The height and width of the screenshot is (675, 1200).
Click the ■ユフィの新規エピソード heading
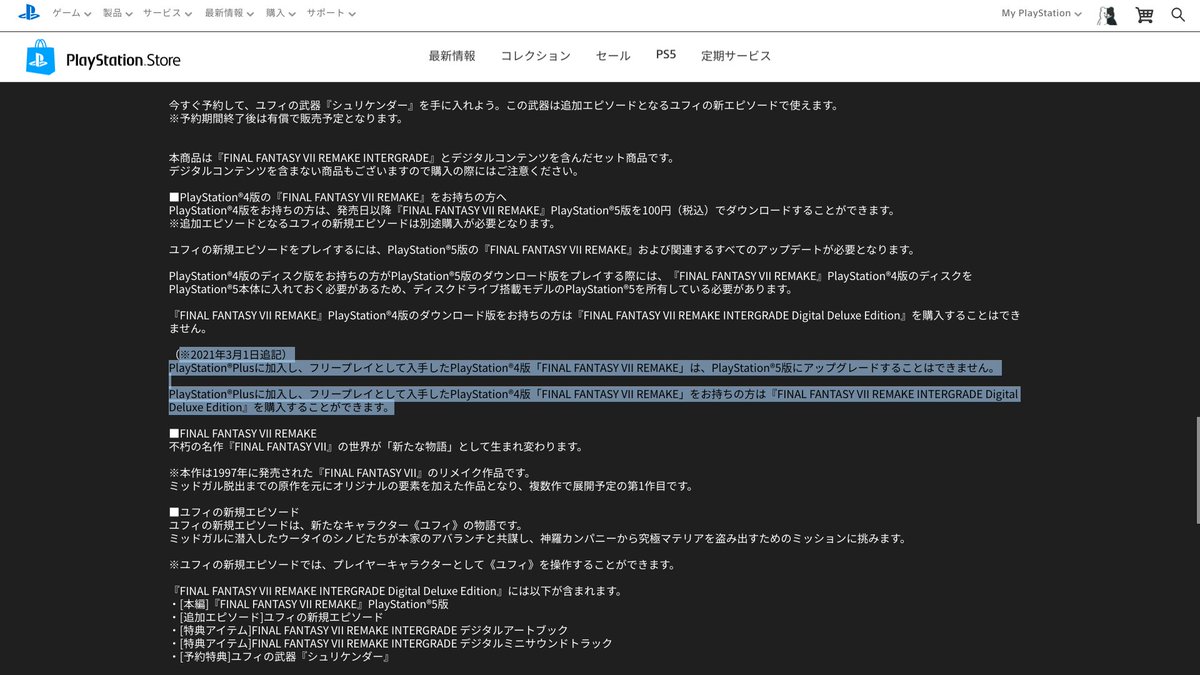click(x=234, y=512)
